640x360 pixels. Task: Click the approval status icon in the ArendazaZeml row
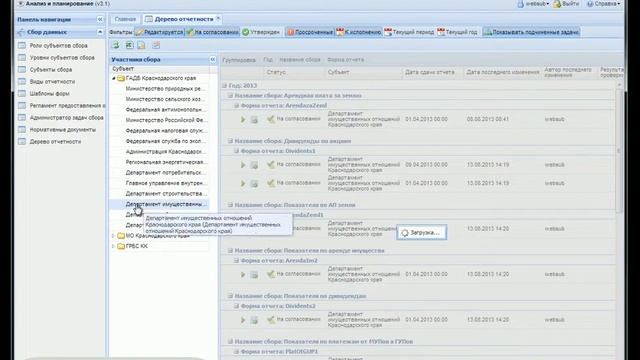[x=271, y=119]
